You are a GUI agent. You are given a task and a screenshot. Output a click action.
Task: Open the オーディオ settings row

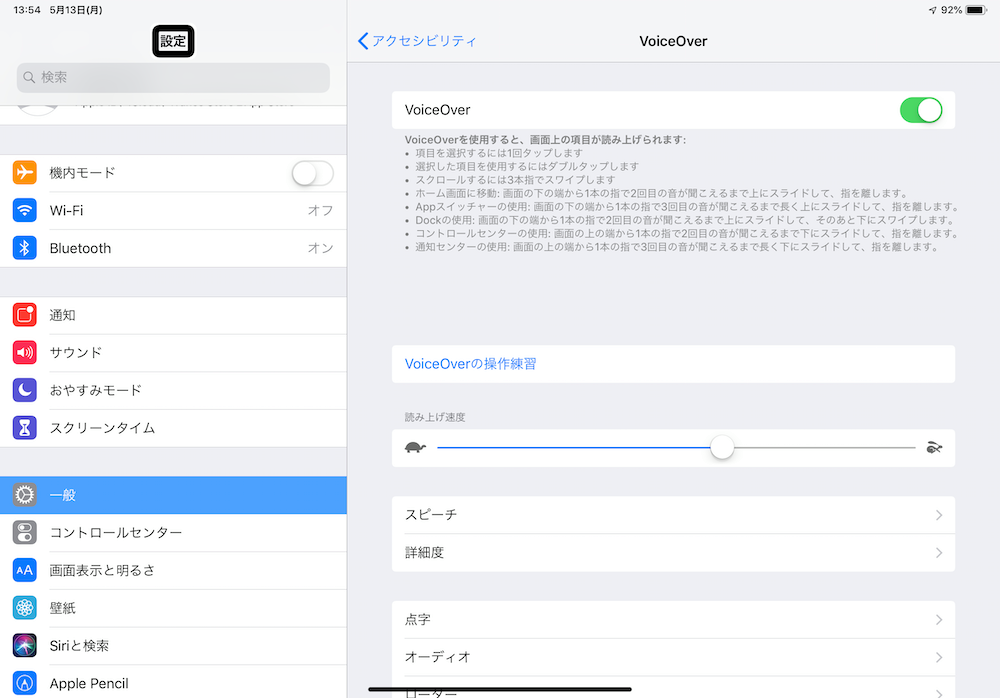[x=673, y=657]
